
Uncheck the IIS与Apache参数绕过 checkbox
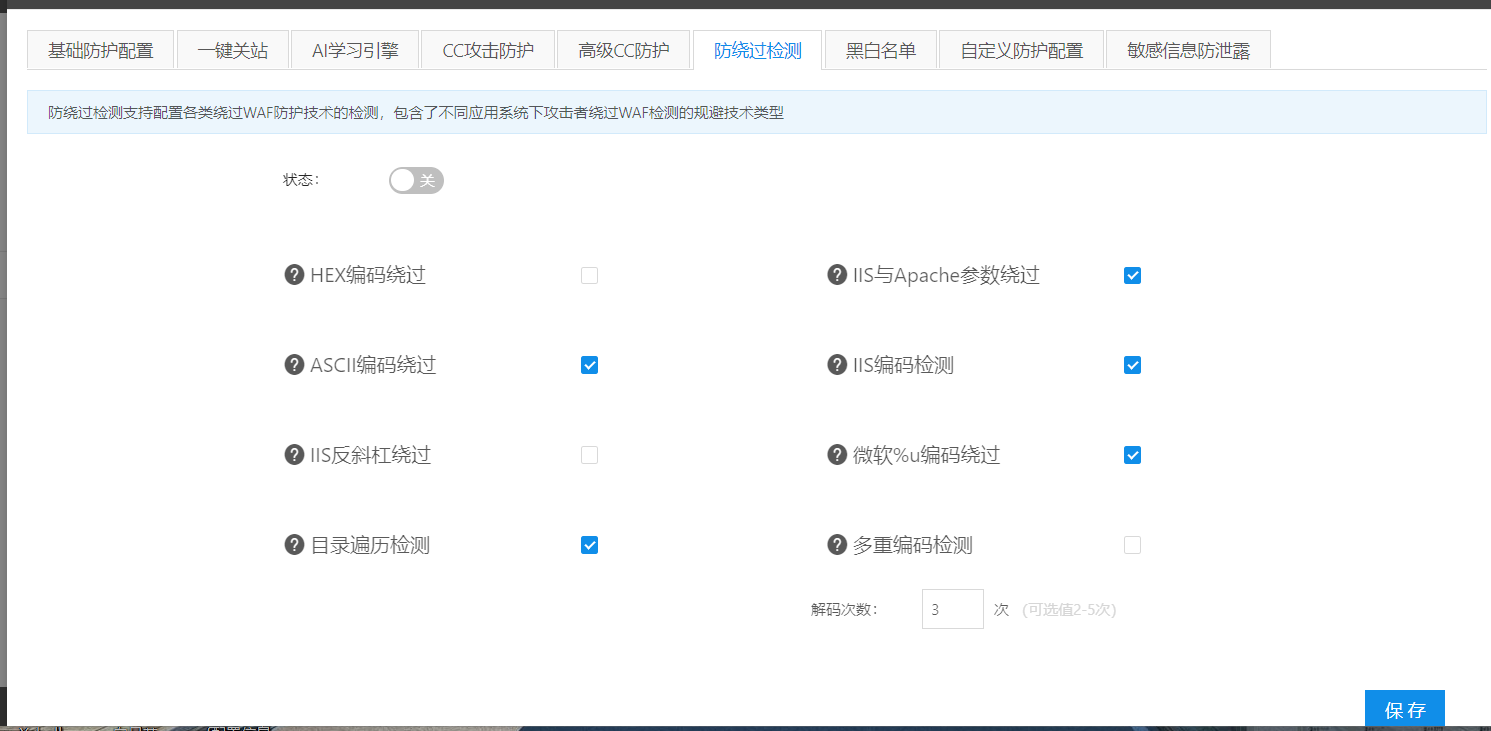click(x=1132, y=276)
